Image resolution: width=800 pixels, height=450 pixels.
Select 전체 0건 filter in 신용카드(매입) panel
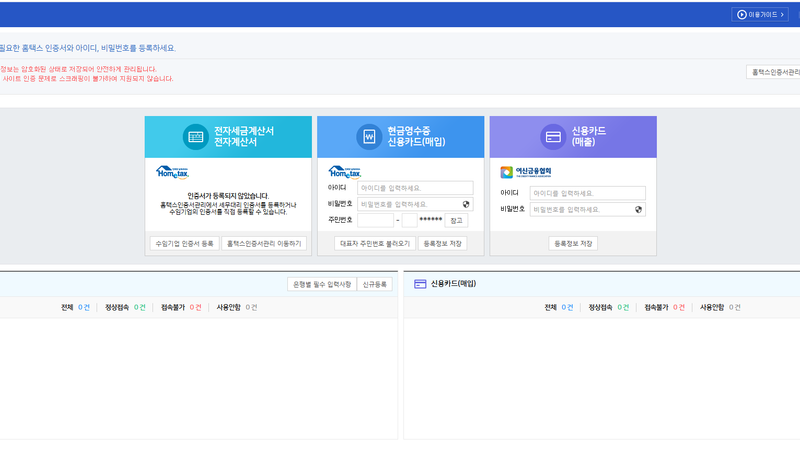[559, 307]
